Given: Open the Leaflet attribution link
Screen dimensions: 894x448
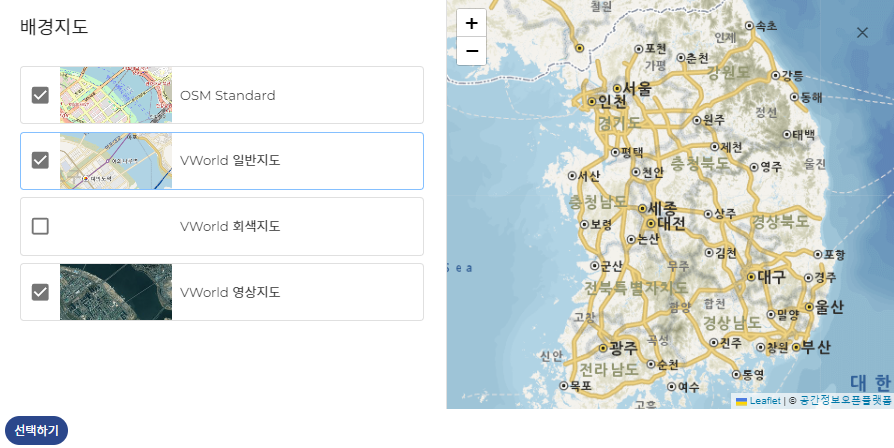Looking at the screenshot, I should click(x=764, y=400).
